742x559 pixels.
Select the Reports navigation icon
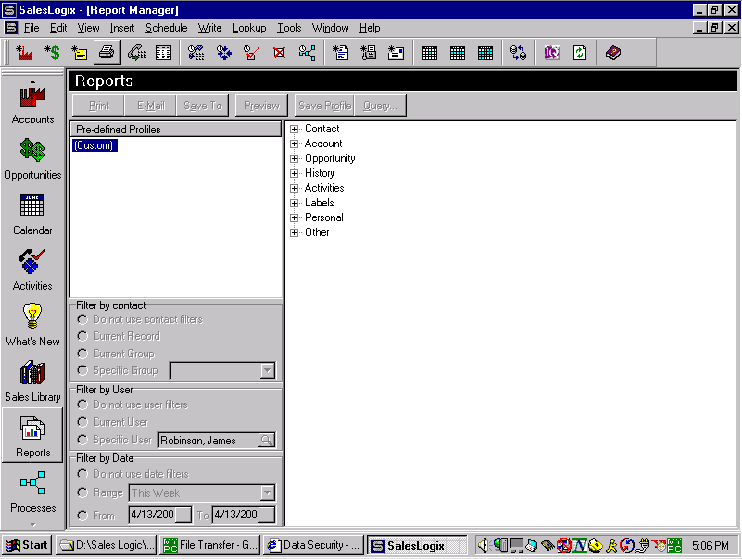[33, 436]
